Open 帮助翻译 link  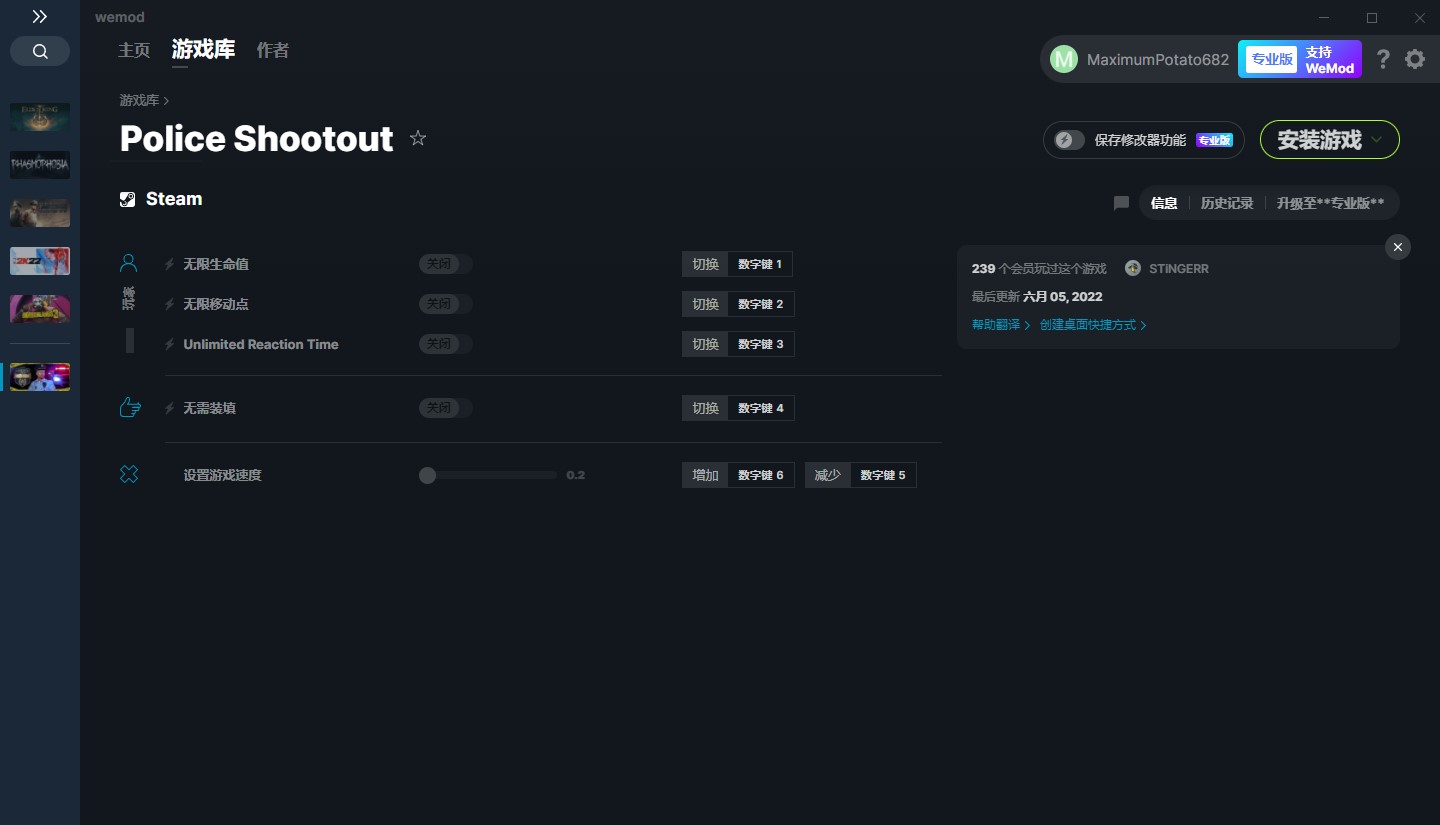[x=1000, y=325]
